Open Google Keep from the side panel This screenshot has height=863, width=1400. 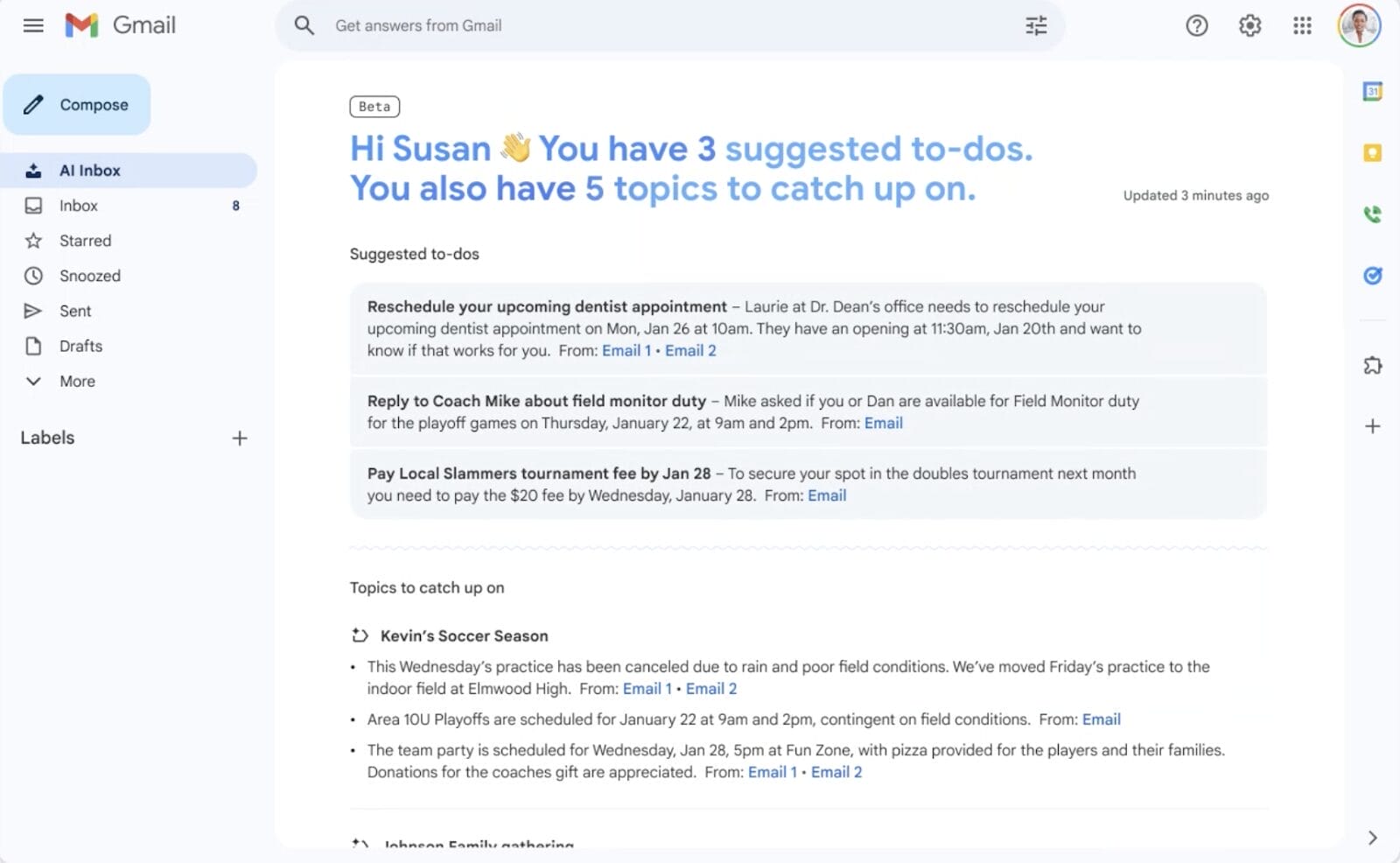point(1372,152)
